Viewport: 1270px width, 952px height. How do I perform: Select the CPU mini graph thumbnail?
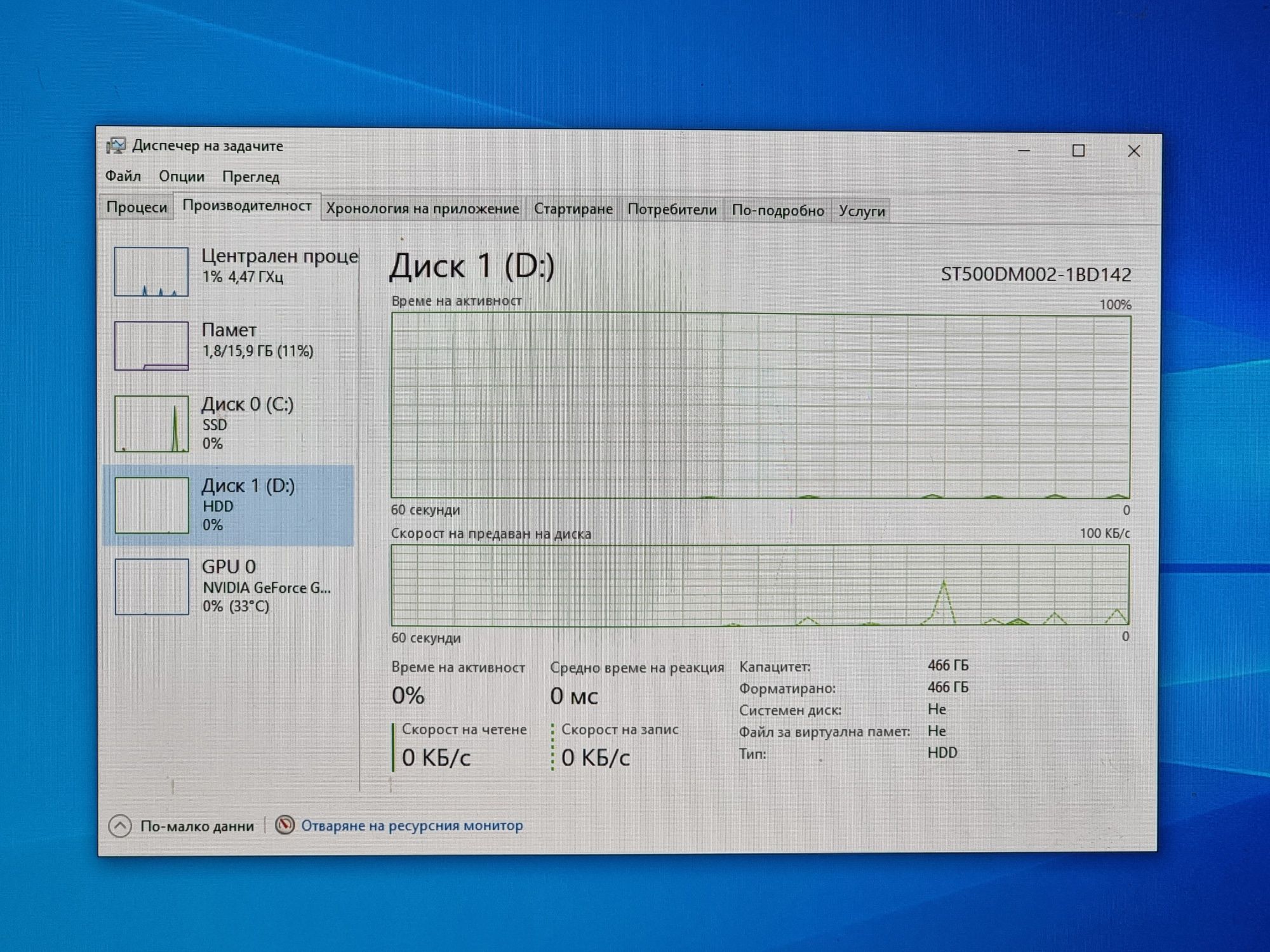[x=151, y=272]
